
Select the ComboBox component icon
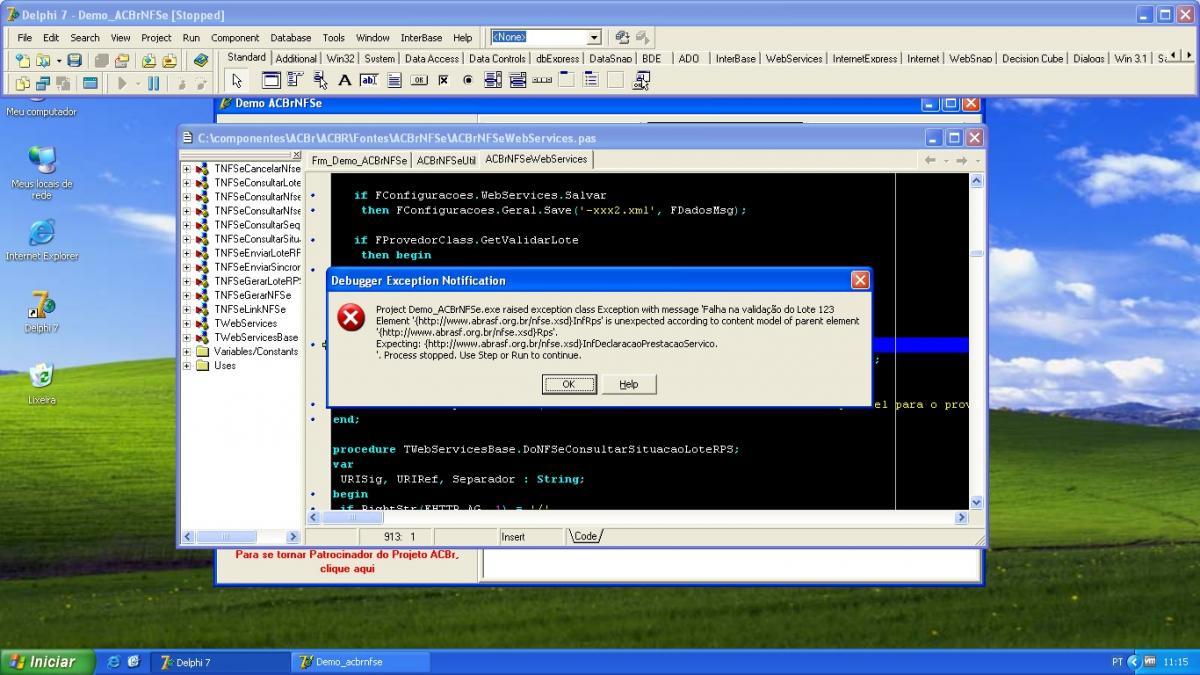click(517, 81)
